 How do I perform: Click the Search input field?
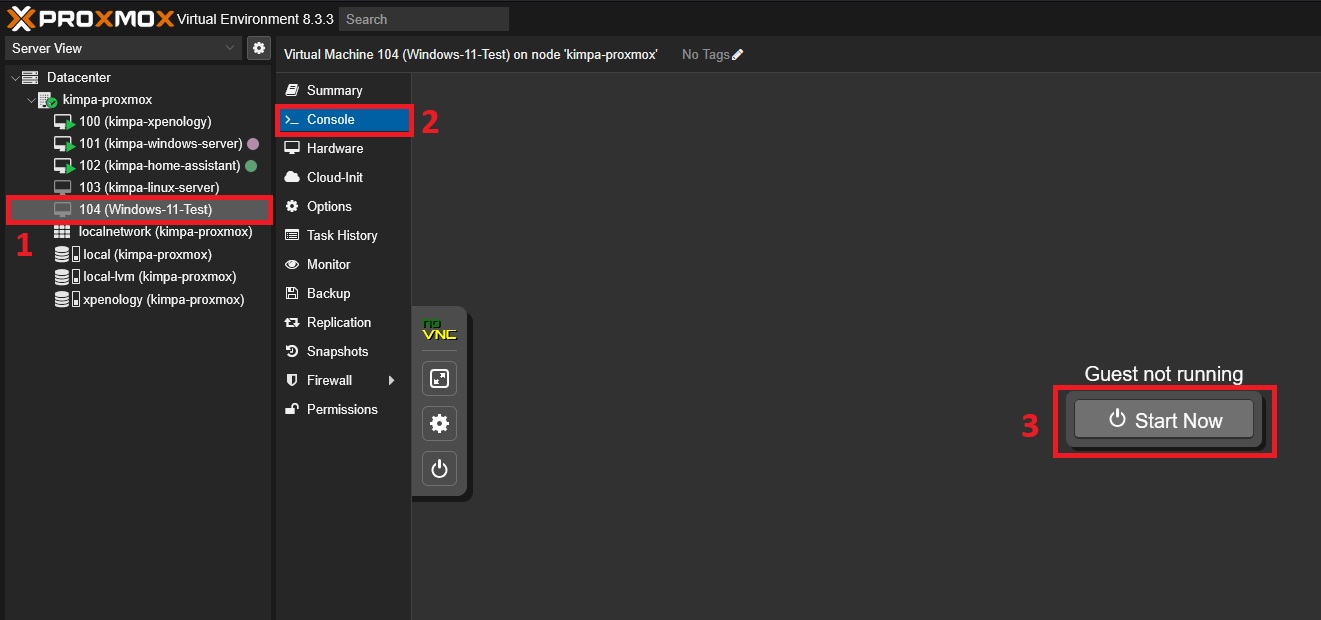tap(423, 19)
